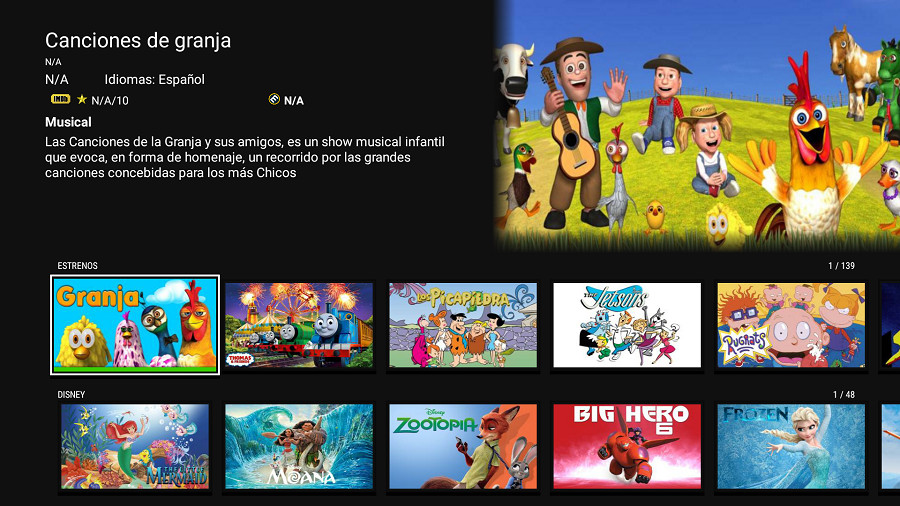
Task: Open the Zootopia poster
Action: 463,446
